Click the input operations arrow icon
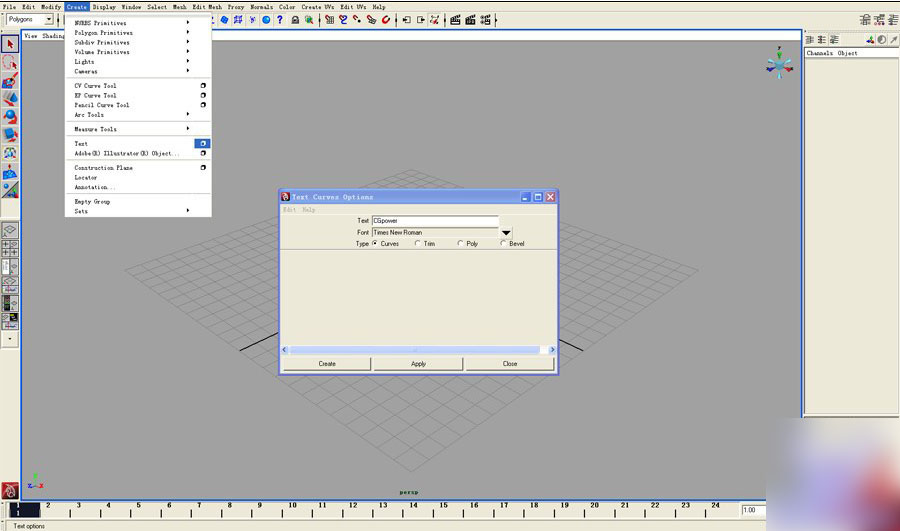Image resolution: width=900 pixels, height=531 pixels. click(x=406, y=20)
